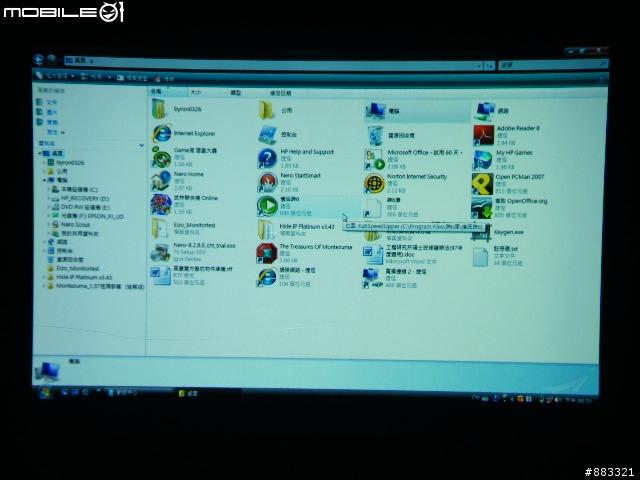
Task: Open the Adobe Reader 8 shortcut
Action: pos(507,136)
